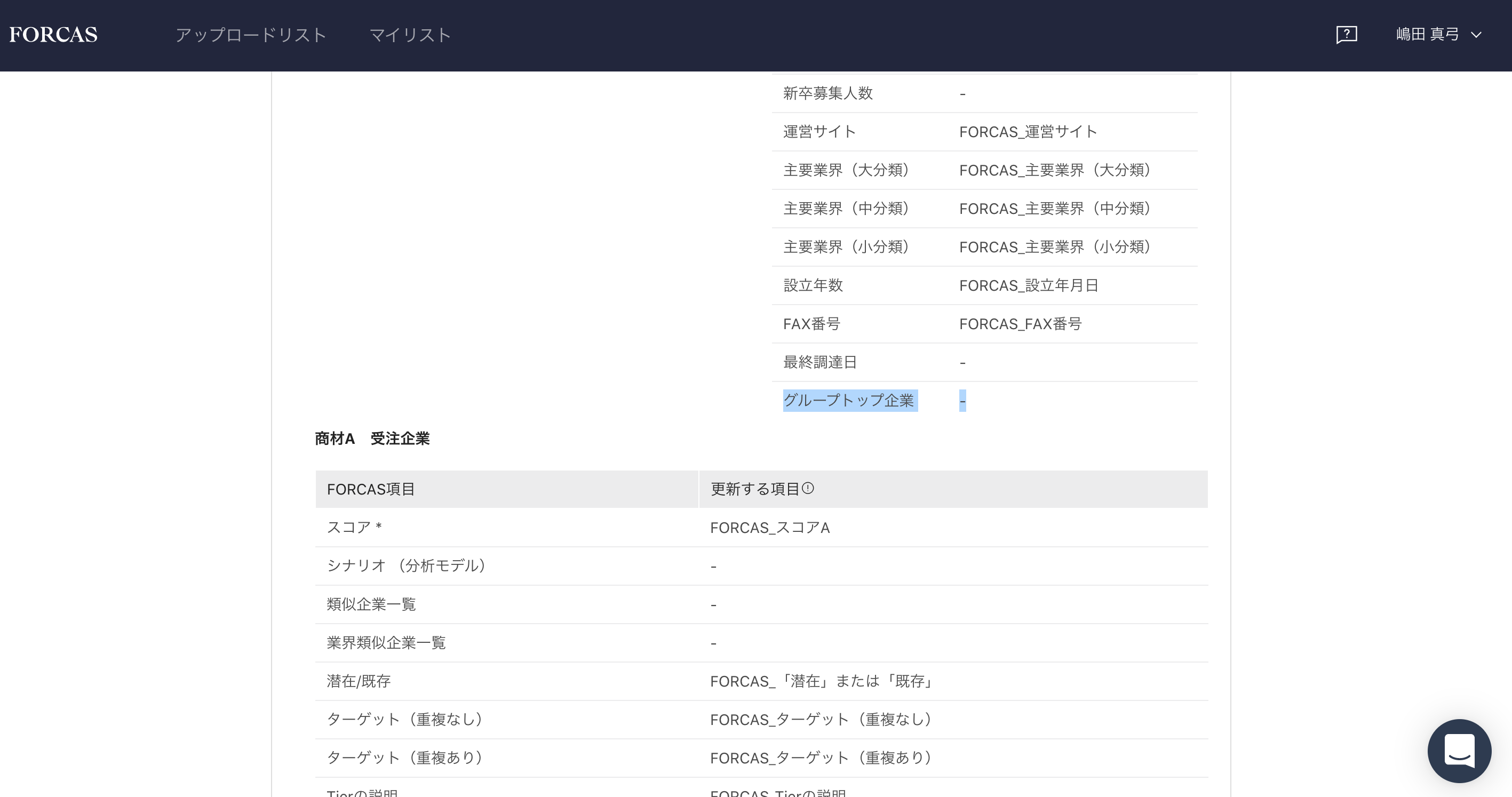The height and width of the screenshot is (797, 1512).
Task: Open the help question-mark icon
Action: click(x=1347, y=35)
